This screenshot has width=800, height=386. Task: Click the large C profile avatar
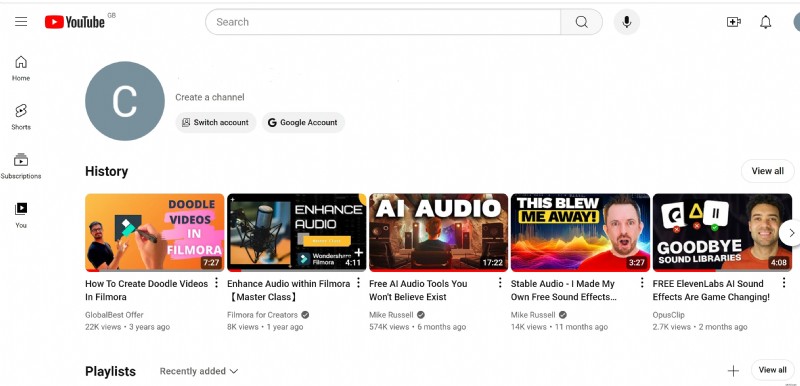coord(124,101)
